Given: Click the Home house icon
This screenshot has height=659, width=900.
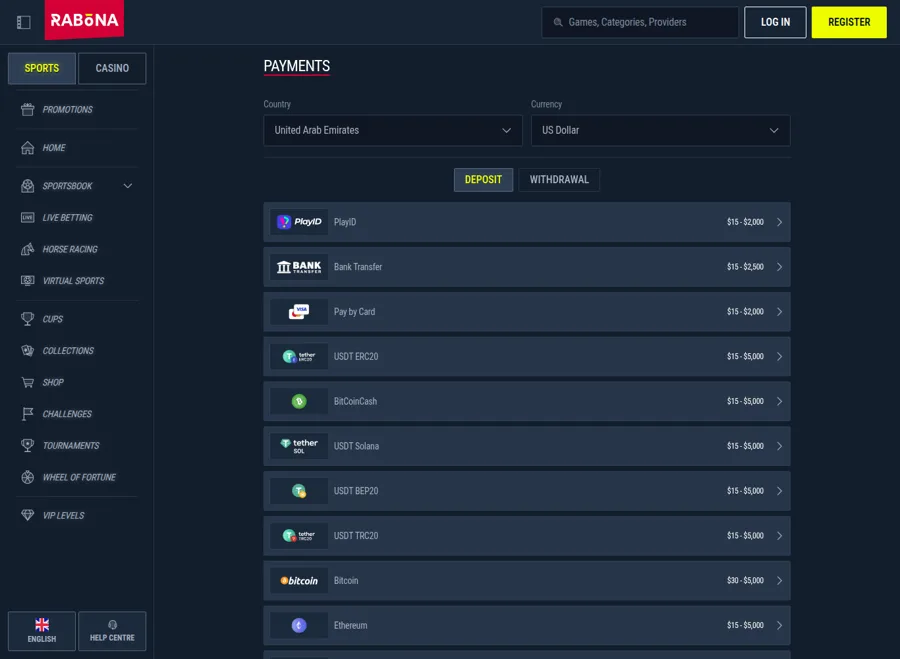Looking at the screenshot, I should coord(28,148).
